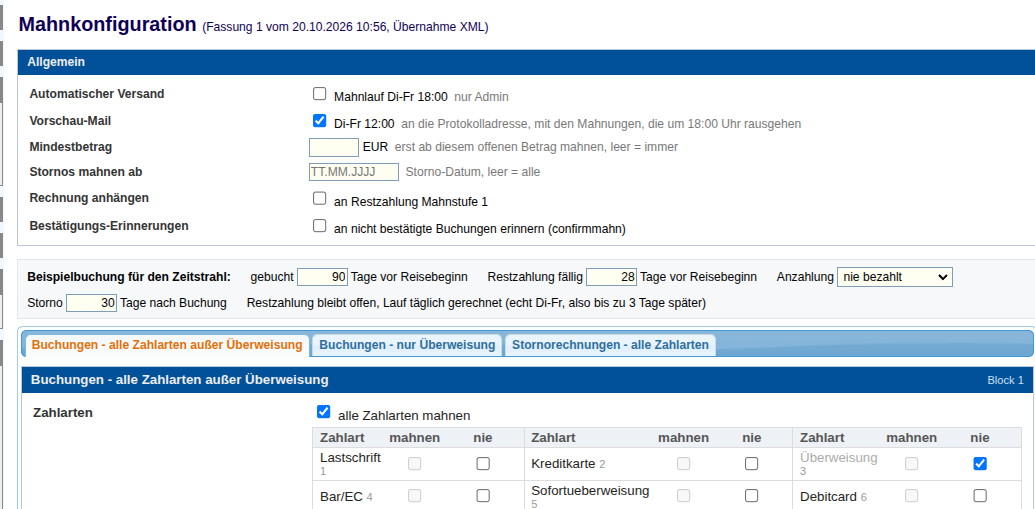
Task: Click the Mahnkonfiguration page title
Action: pos(108,24)
